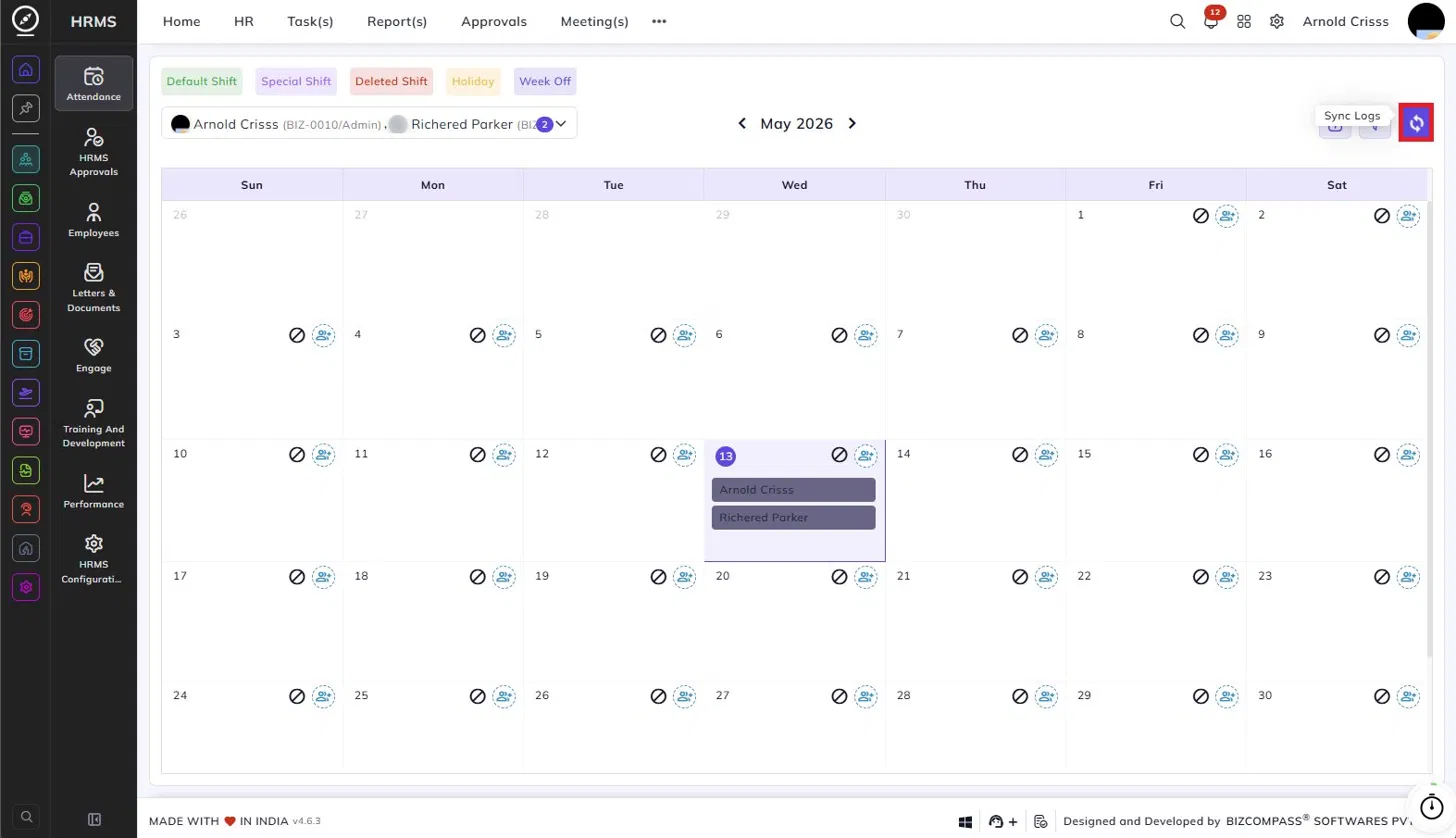Go to previous month arrow
Viewport: 1456px width, 838px height.
(742, 124)
